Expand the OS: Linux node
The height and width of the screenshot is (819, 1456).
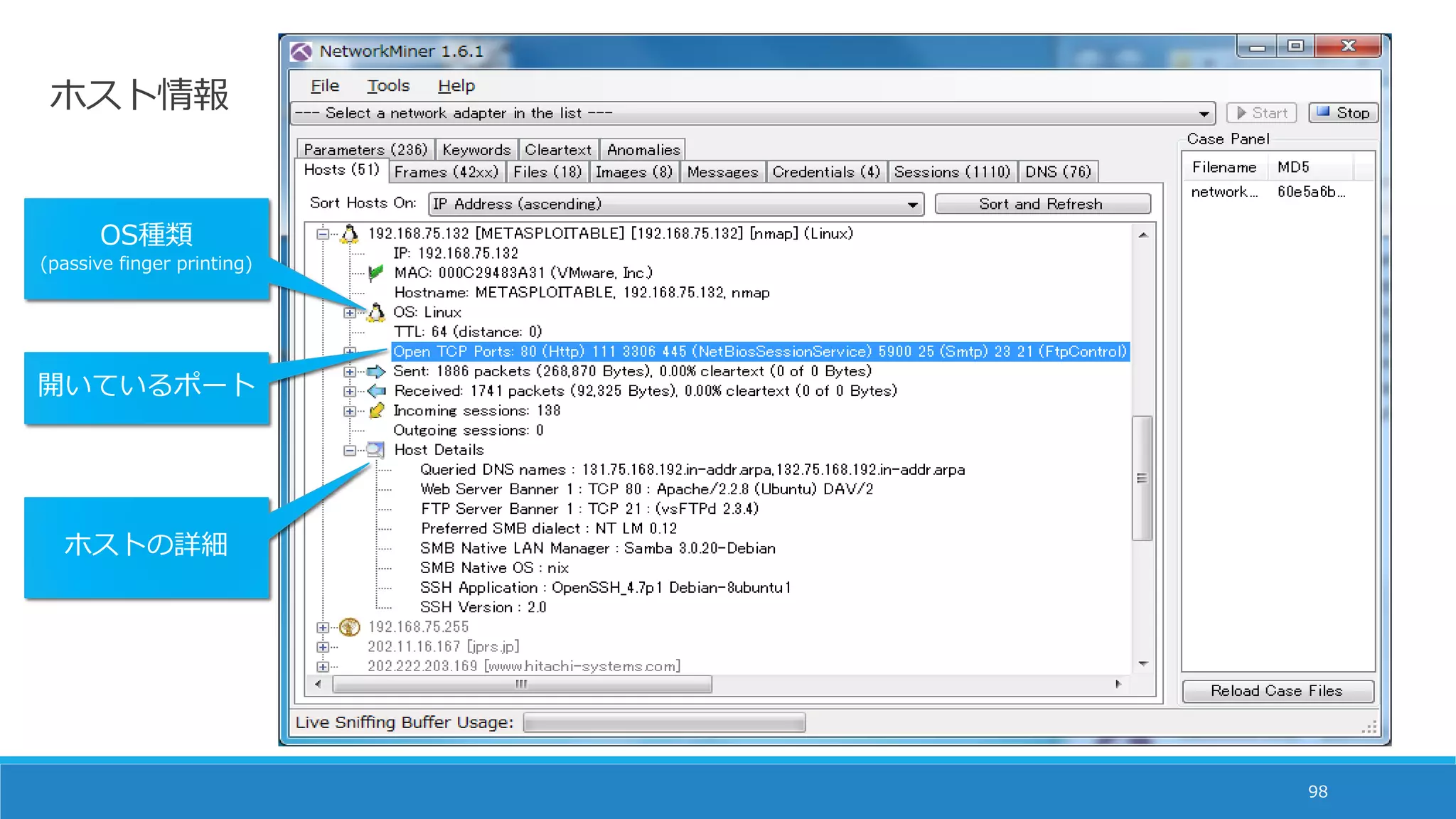349,313
